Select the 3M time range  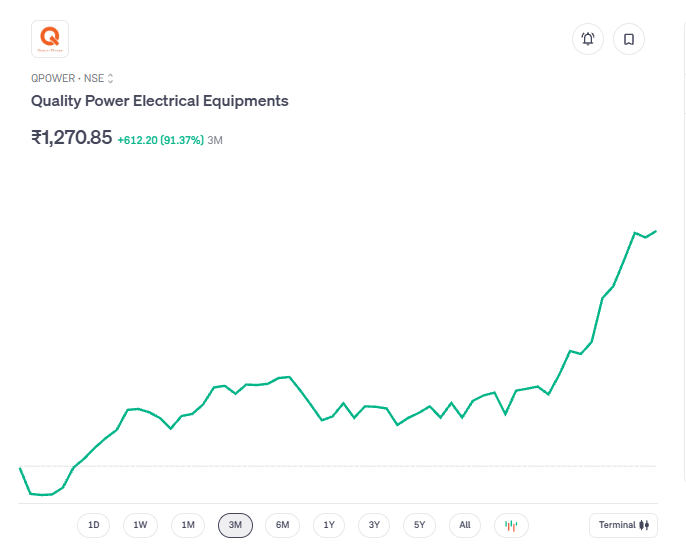pos(235,525)
